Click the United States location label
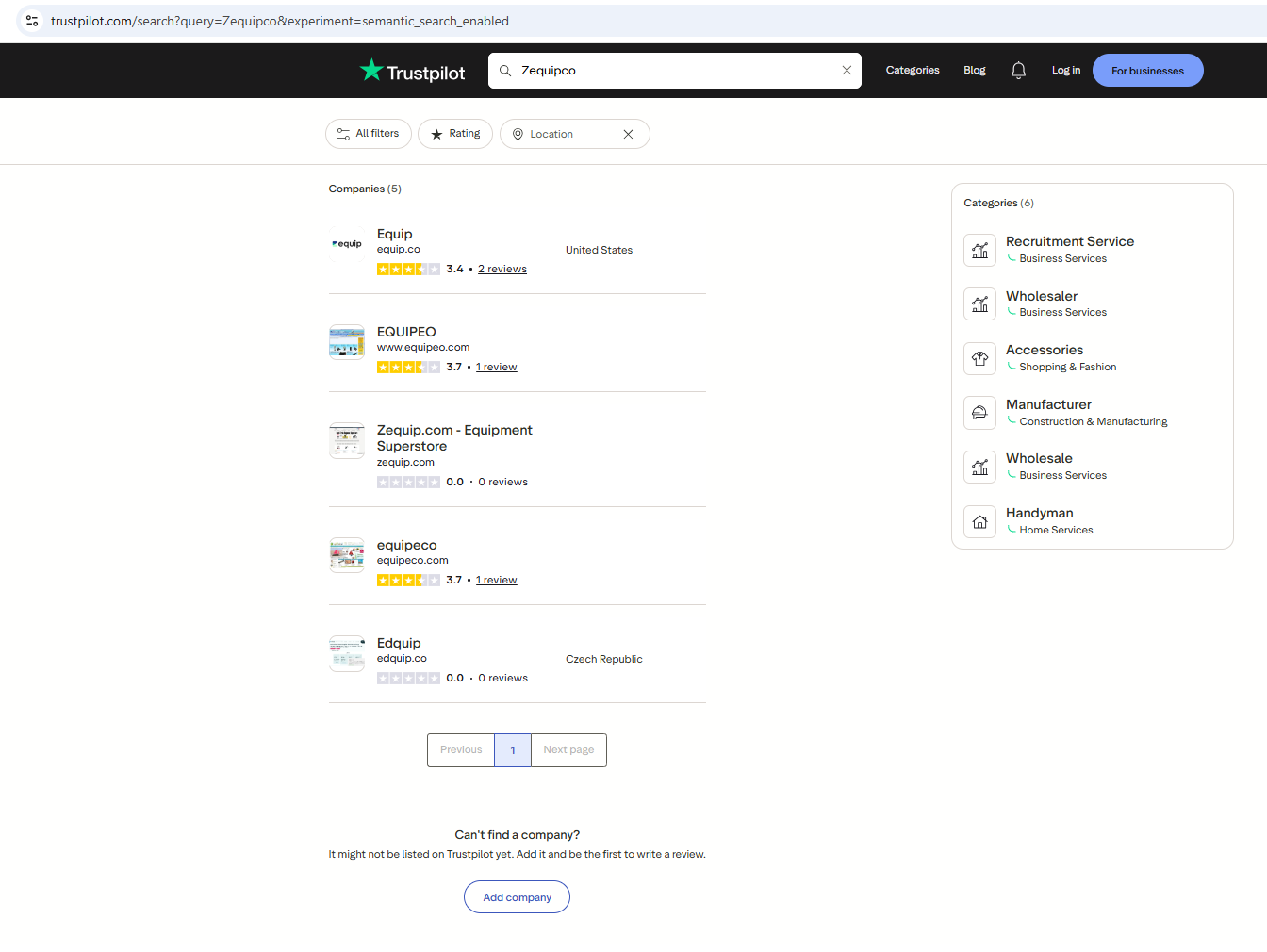The image size is (1267, 952). pyautogui.click(x=600, y=251)
